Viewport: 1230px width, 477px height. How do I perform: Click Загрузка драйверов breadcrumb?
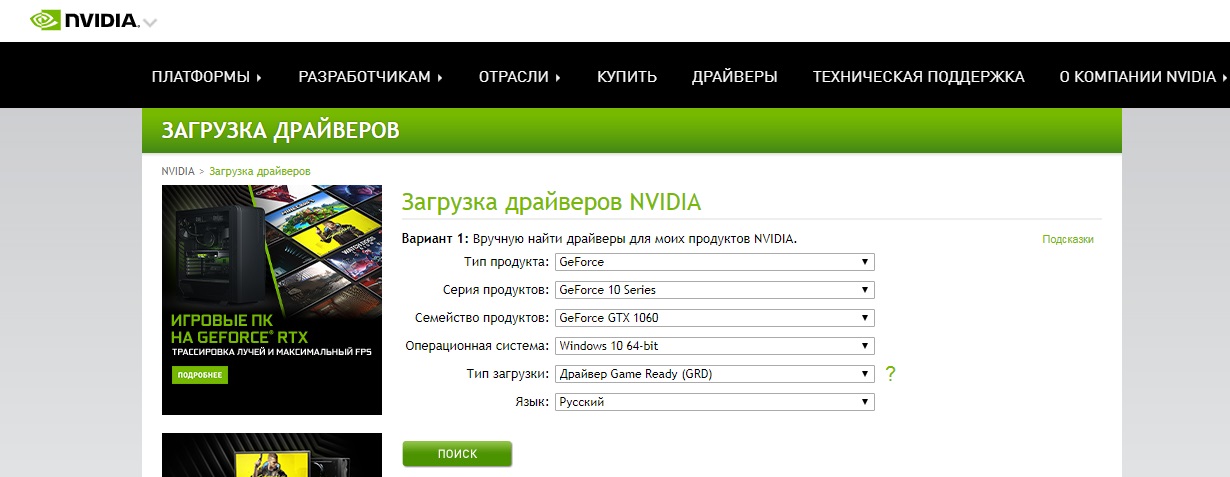[x=260, y=171]
